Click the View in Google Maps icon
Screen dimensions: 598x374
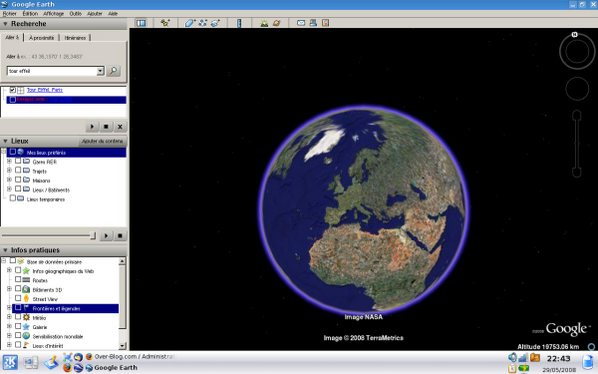pos(325,23)
